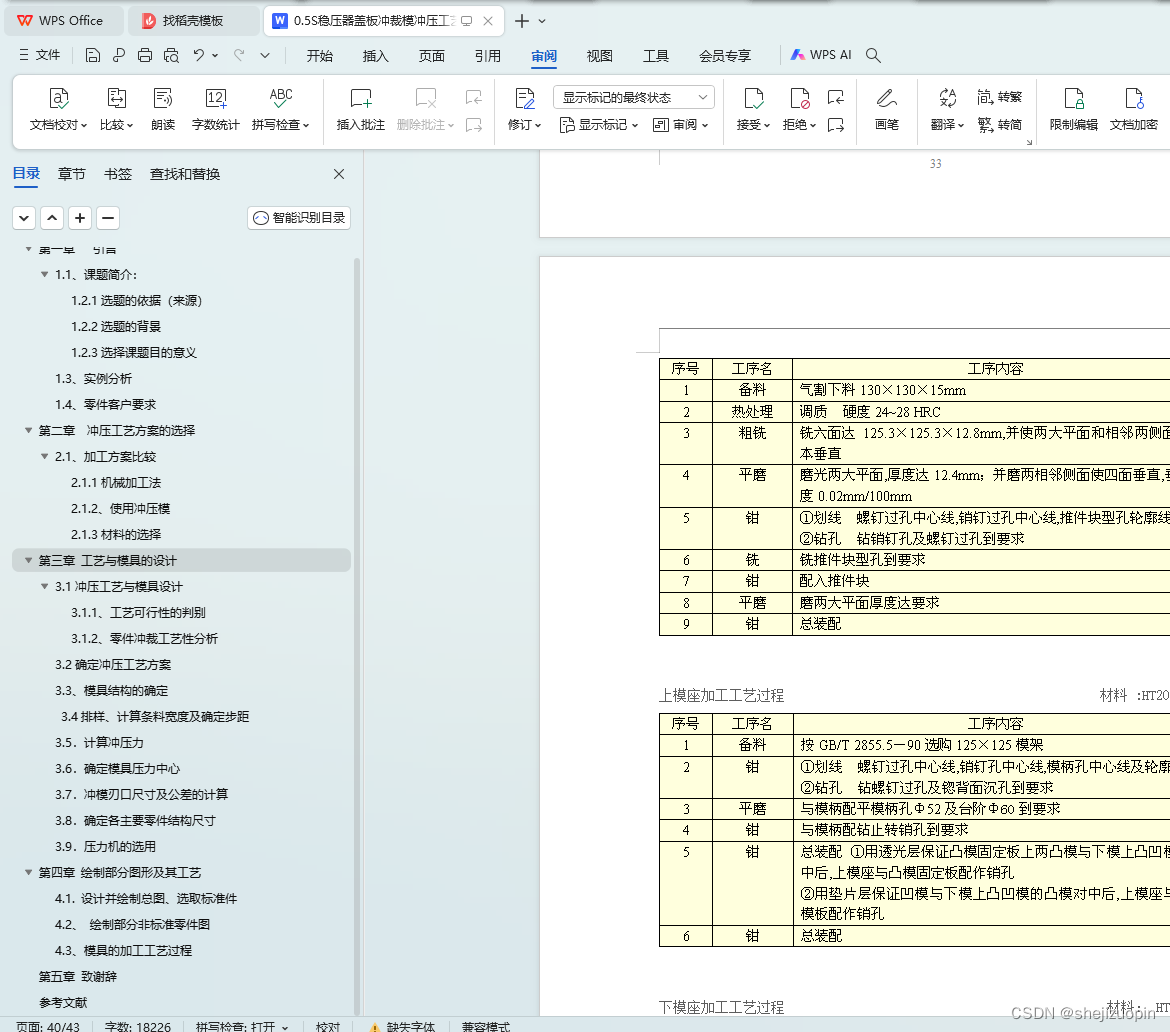Click the Print icon in quick access bar

pos(145,55)
